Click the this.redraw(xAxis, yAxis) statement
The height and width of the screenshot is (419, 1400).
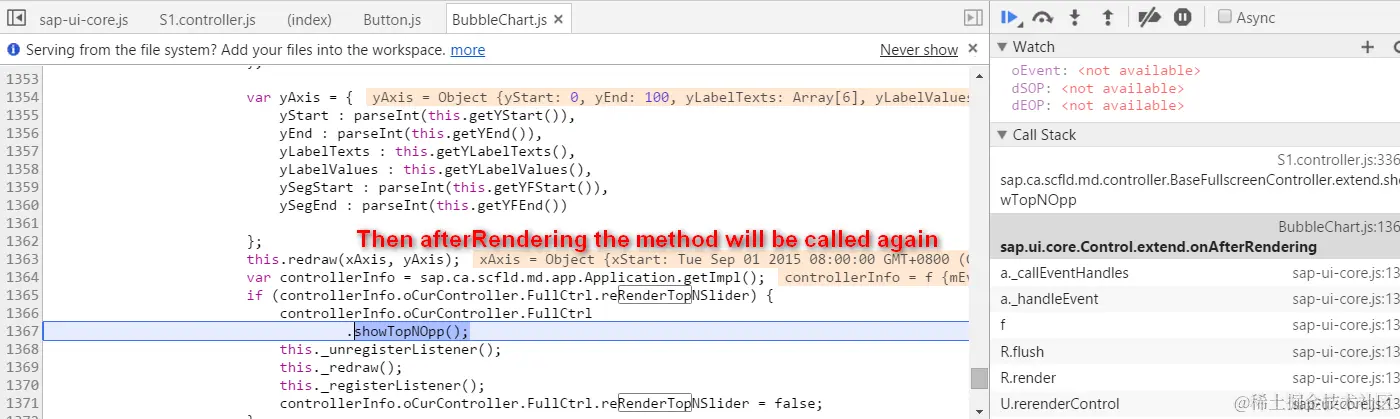click(354, 259)
